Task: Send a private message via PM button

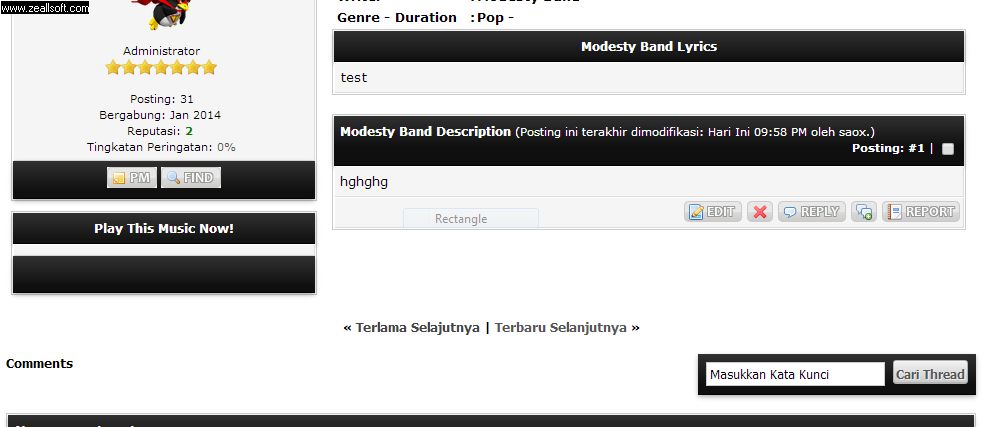Action: click(131, 178)
